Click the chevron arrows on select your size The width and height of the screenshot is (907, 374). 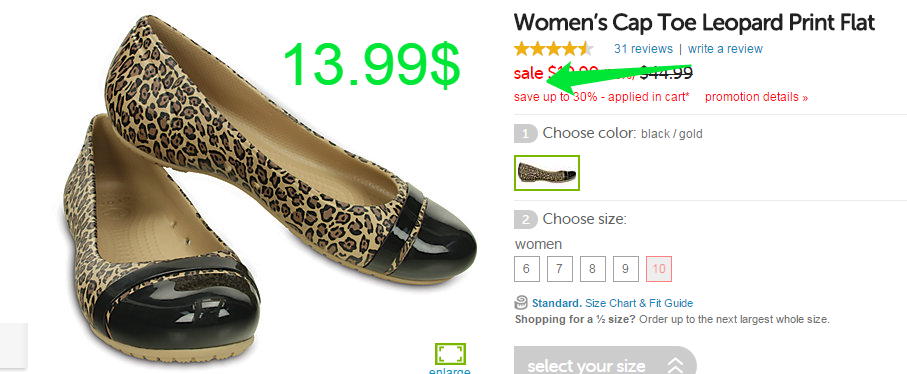click(x=675, y=365)
